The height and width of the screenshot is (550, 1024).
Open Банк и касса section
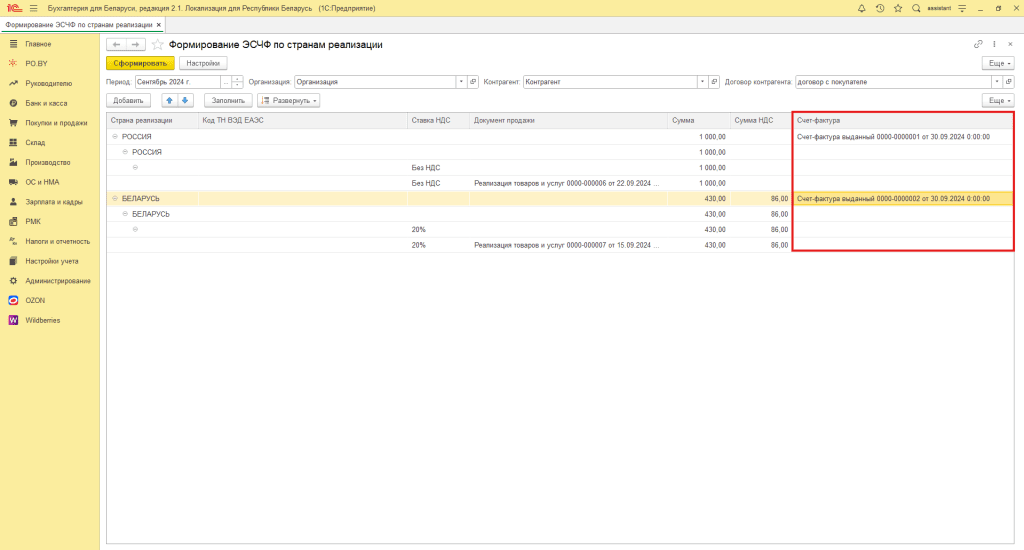(46, 103)
